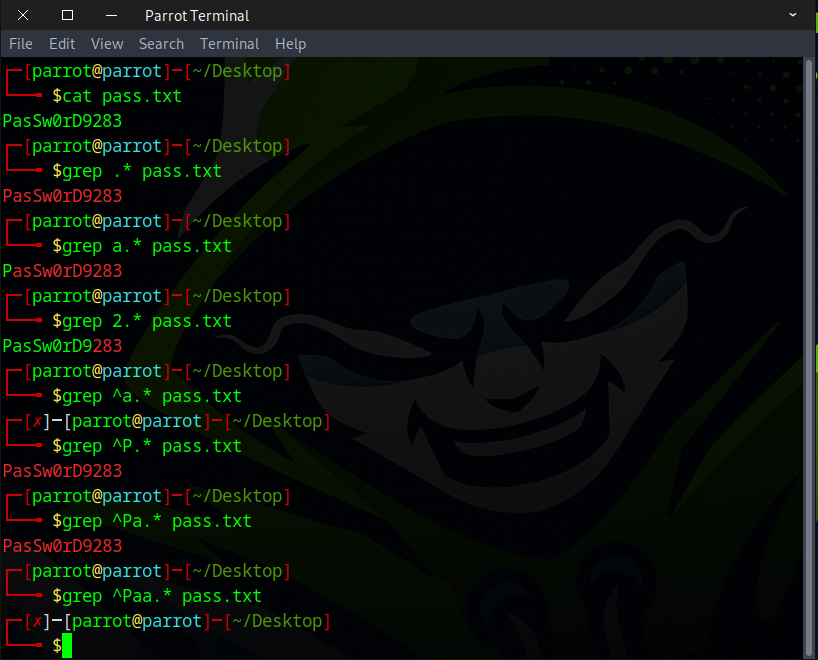
Task: Open the View menu
Action: (107, 44)
